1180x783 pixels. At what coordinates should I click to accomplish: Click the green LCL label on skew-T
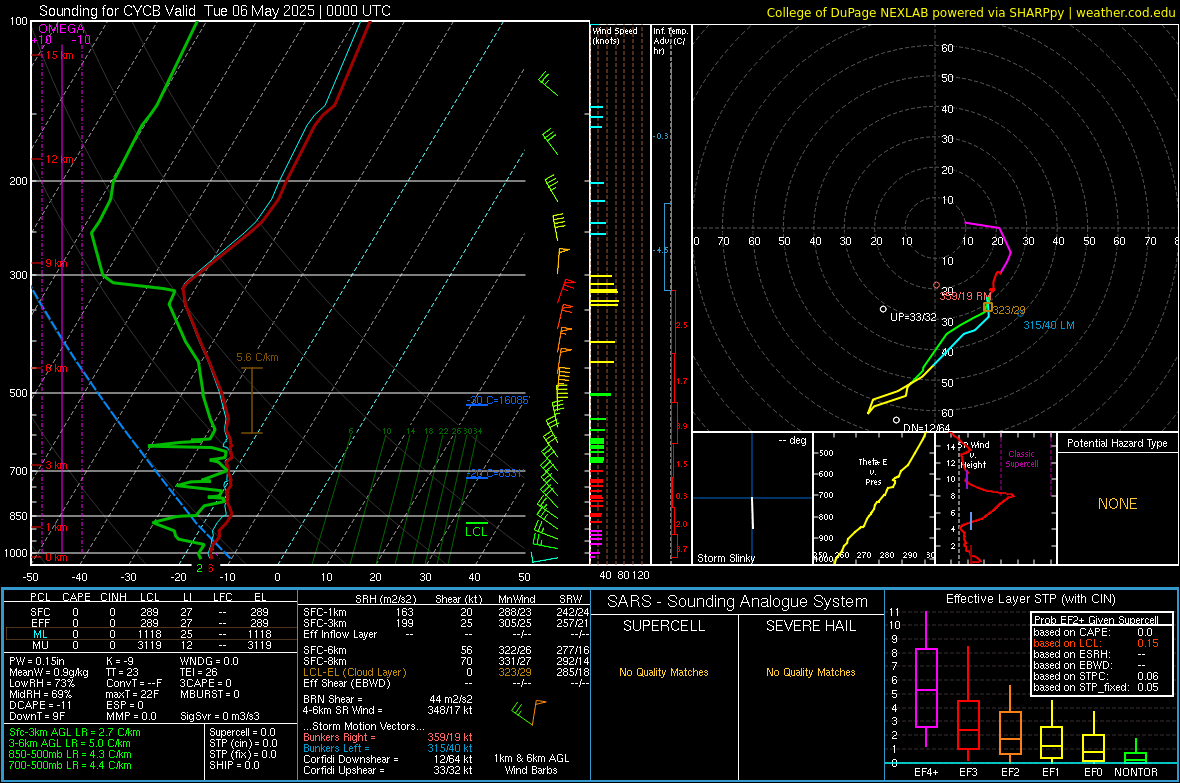click(x=476, y=532)
